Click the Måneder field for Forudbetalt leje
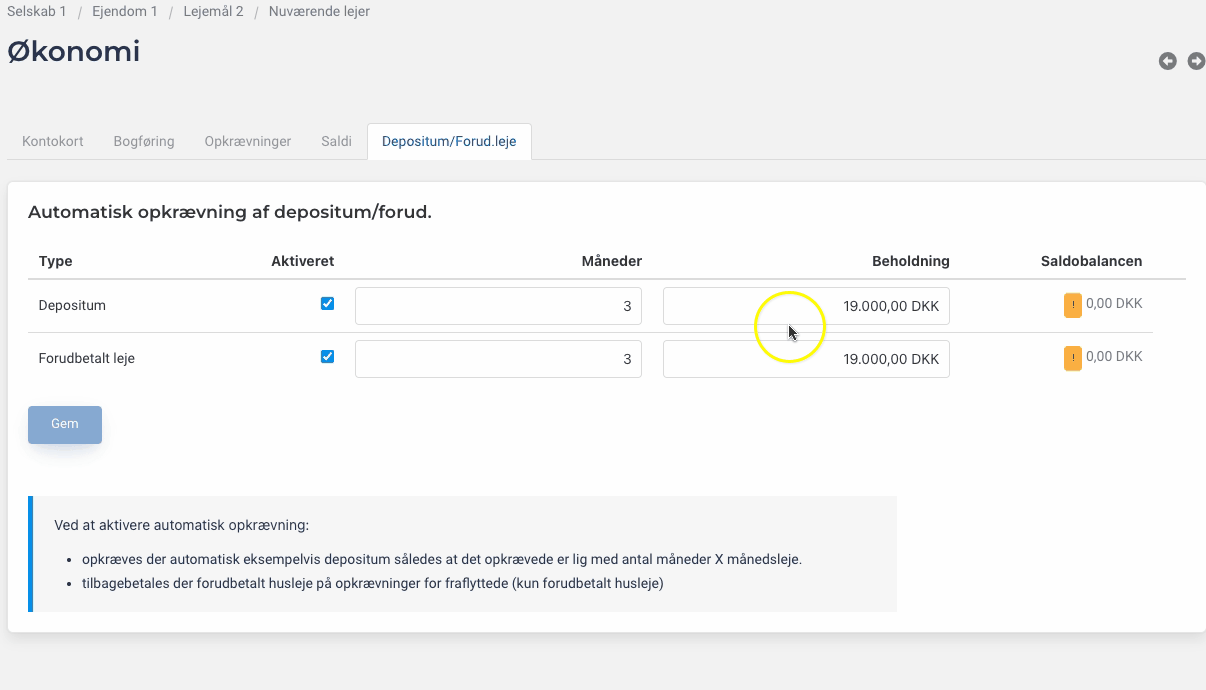This screenshot has height=690, width=1206. 498,359
